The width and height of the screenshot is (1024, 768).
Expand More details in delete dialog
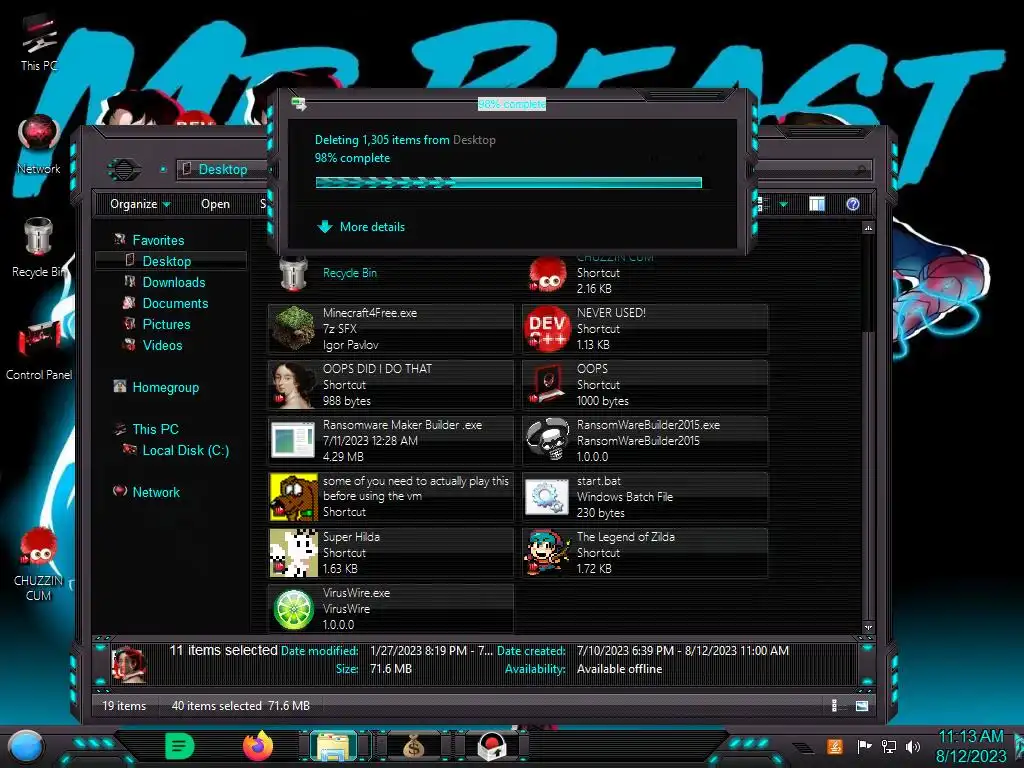click(360, 227)
